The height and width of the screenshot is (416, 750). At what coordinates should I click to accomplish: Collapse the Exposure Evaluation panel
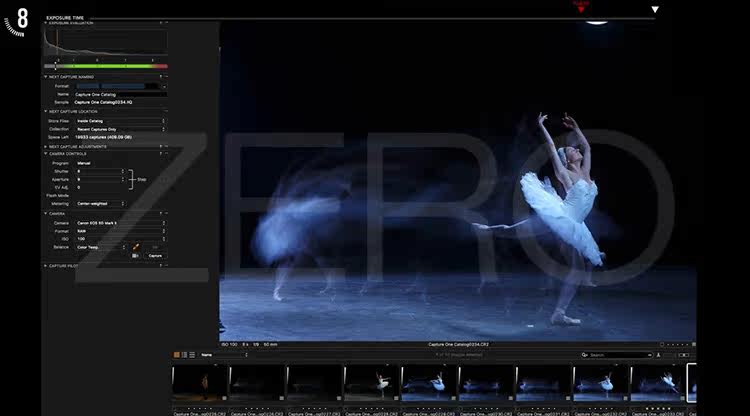coord(45,22)
